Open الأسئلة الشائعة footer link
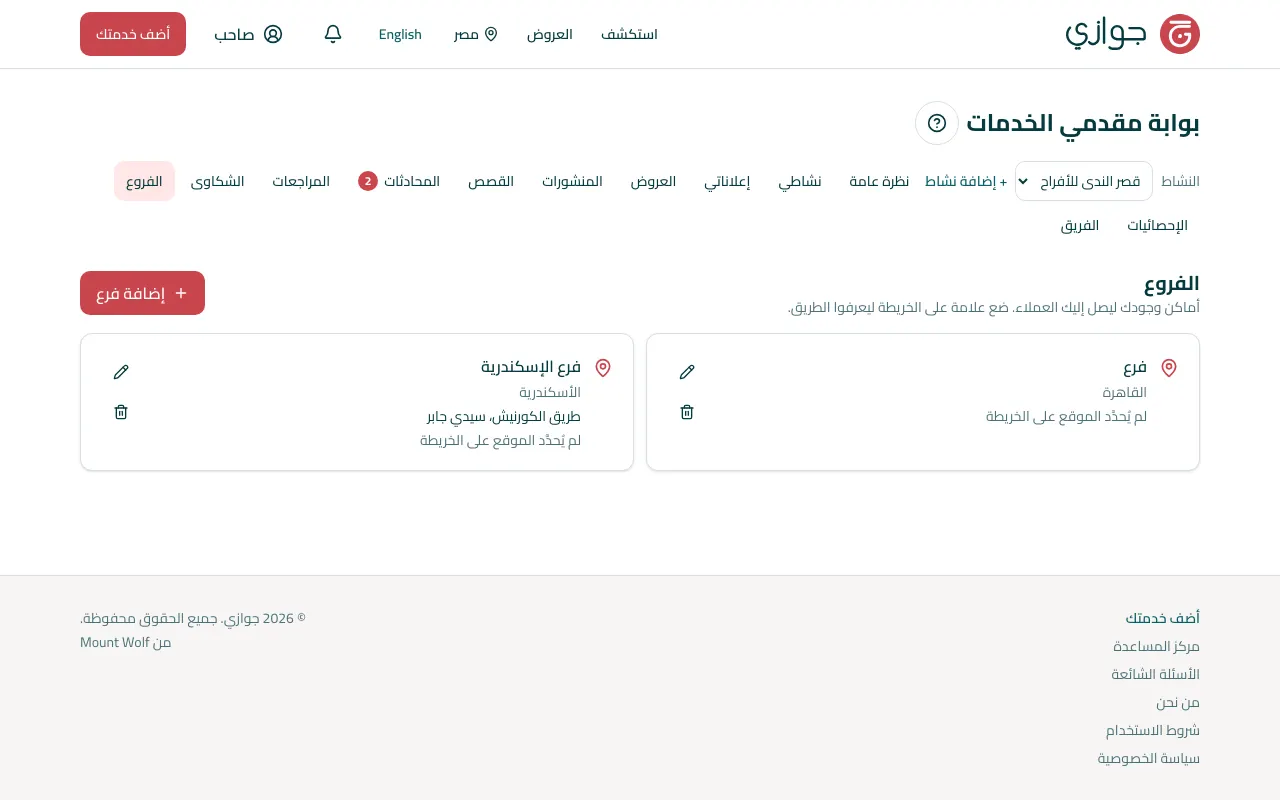 pyautogui.click(x=1155, y=674)
